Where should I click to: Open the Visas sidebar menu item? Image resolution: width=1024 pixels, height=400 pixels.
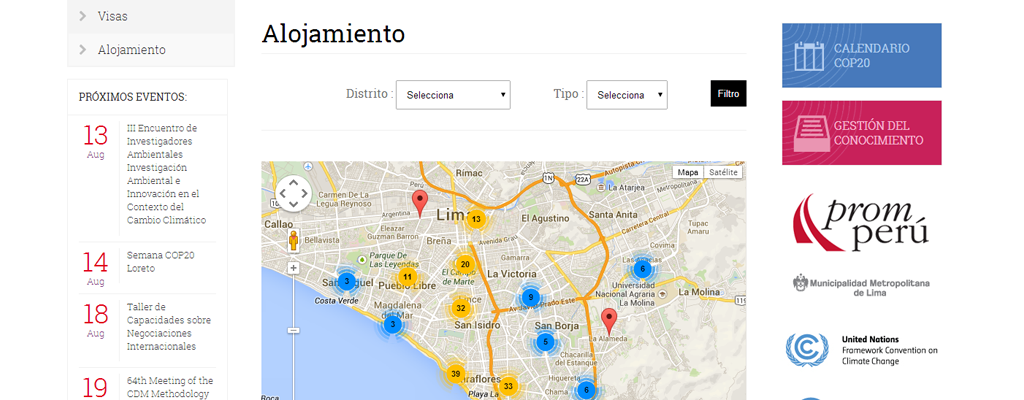pyautogui.click(x=112, y=16)
